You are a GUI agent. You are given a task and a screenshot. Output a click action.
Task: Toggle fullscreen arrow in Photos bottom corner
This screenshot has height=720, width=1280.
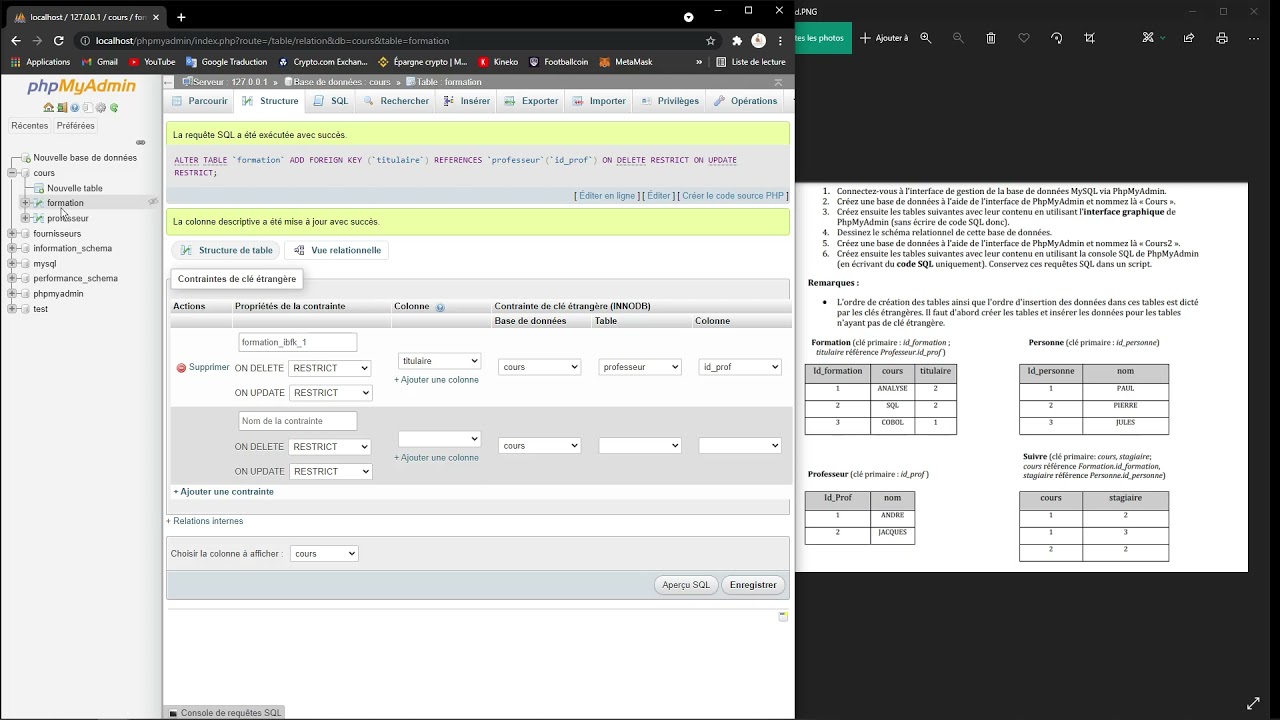[1253, 704]
